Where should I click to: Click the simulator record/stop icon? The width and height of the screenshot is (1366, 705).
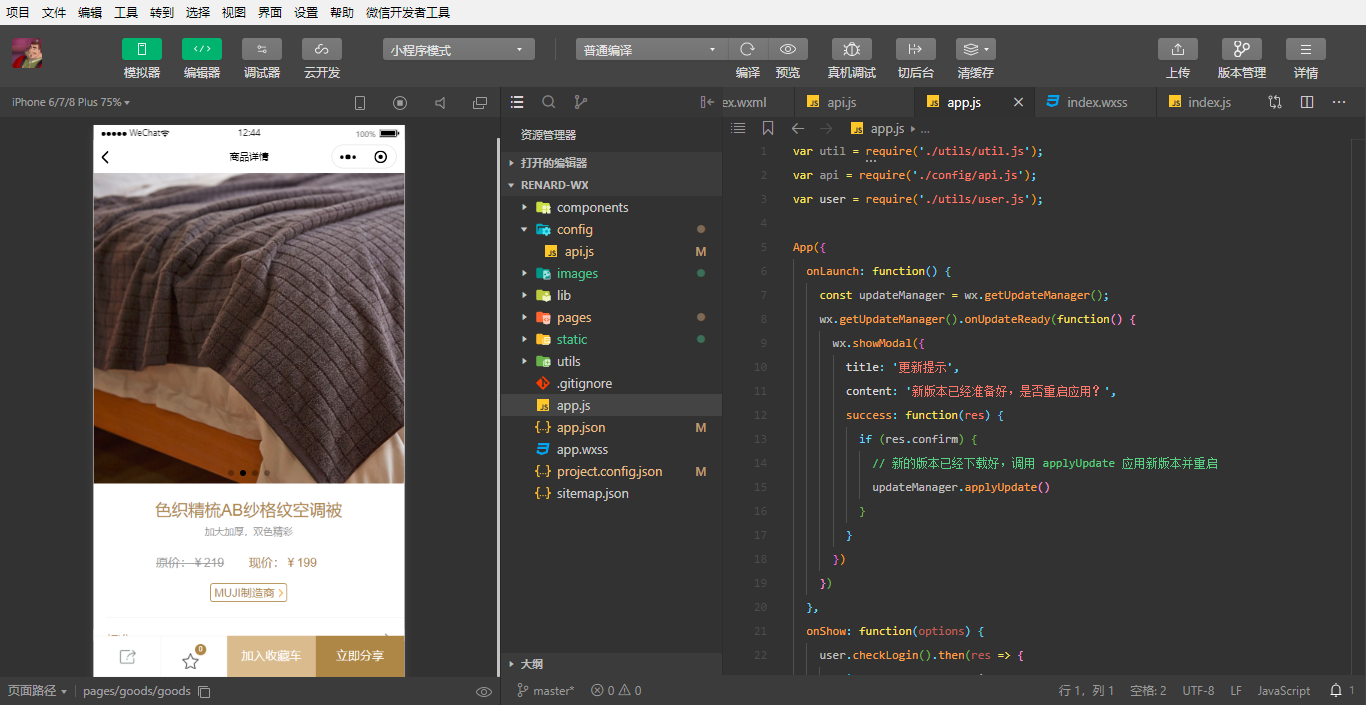pyautogui.click(x=400, y=102)
